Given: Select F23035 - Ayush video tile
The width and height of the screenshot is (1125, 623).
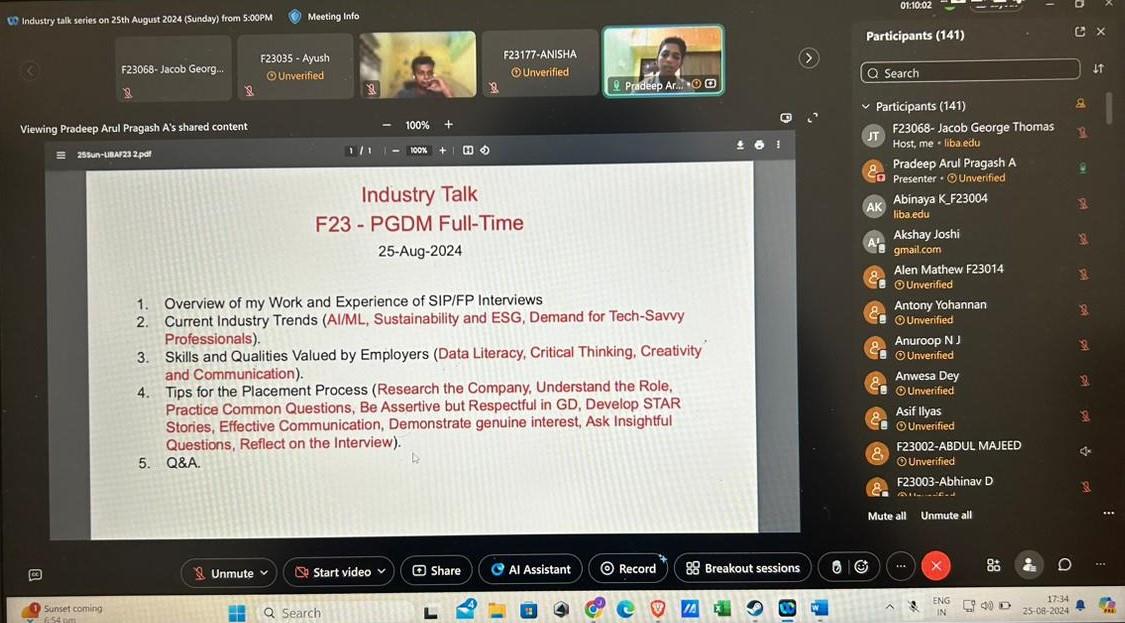Looking at the screenshot, I should coord(295,67).
